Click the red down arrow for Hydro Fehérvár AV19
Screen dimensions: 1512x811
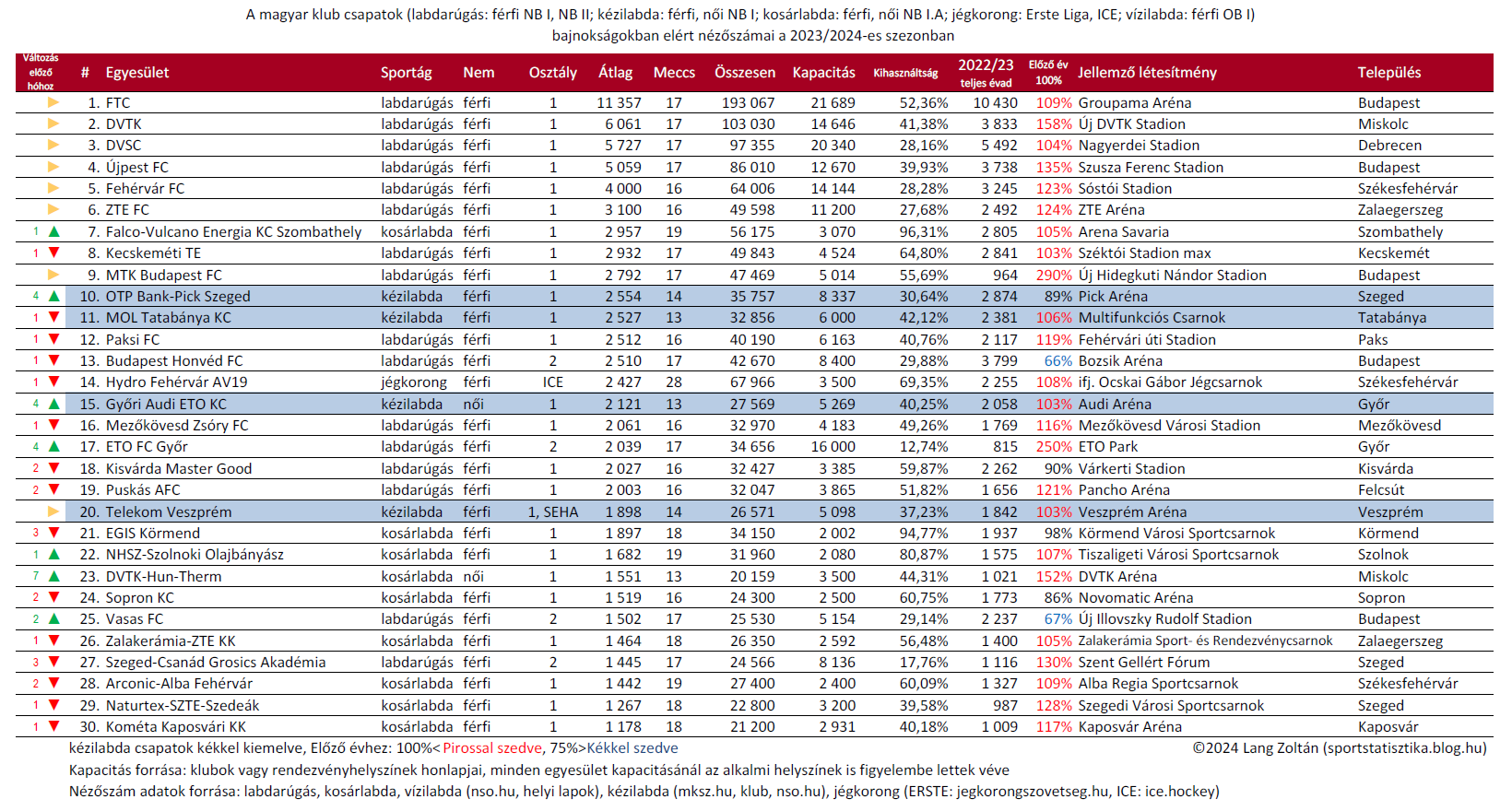coord(53,382)
